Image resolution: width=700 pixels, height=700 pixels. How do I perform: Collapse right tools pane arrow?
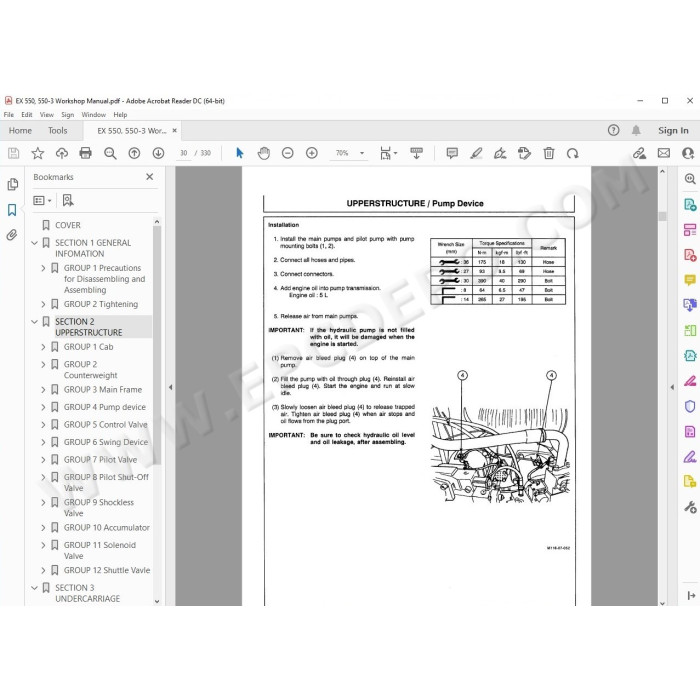click(x=672, y=388)
